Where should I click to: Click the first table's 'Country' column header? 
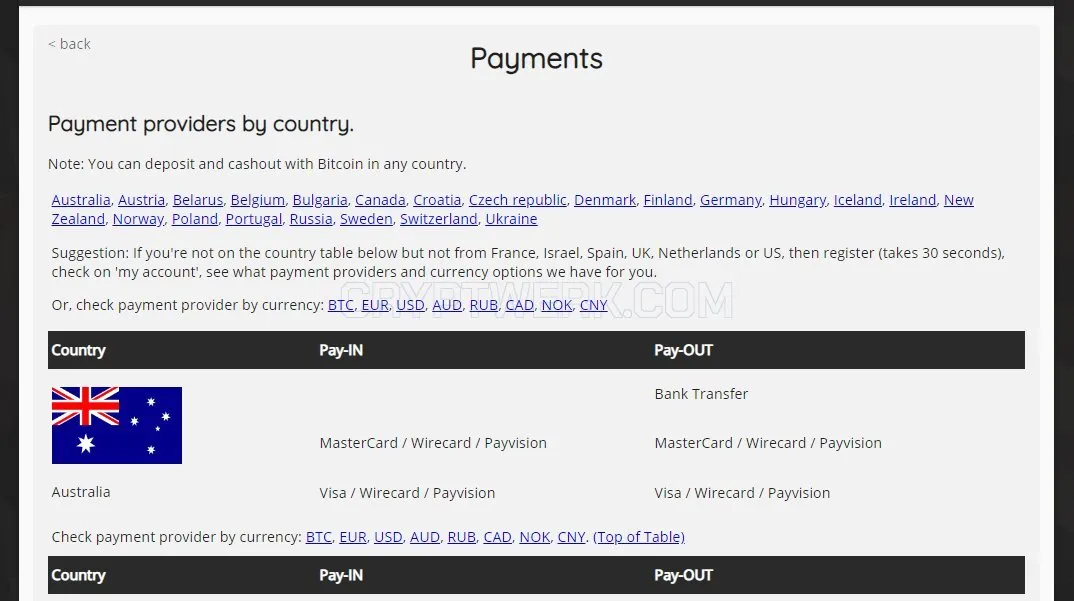(x=79, y=350)
